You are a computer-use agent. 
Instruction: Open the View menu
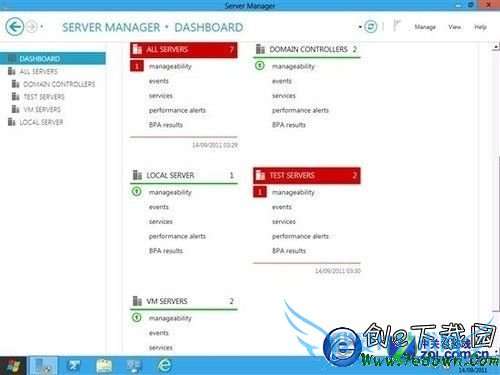(x=455, y=27)
